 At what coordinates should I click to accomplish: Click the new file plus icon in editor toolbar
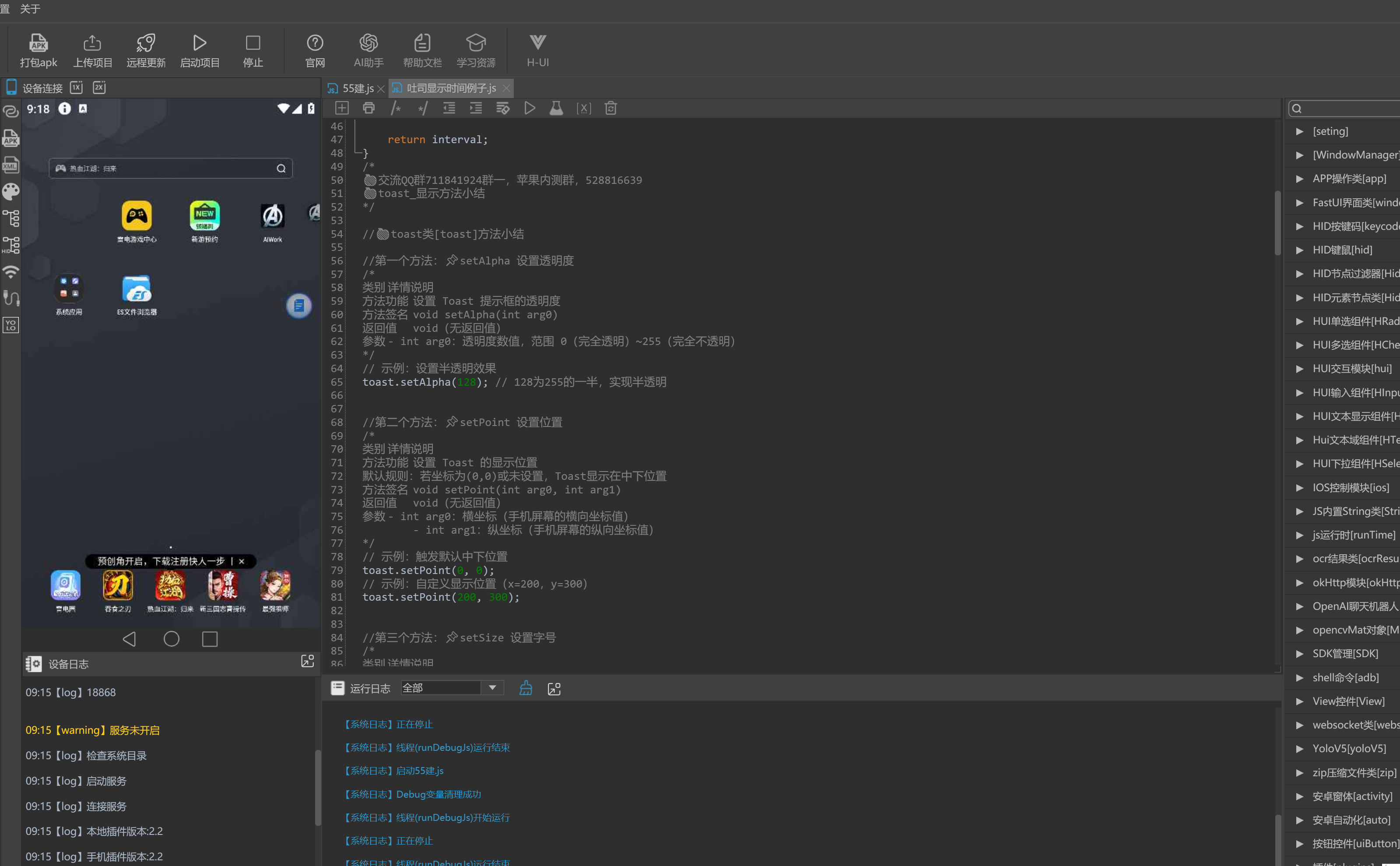[342, 108]
